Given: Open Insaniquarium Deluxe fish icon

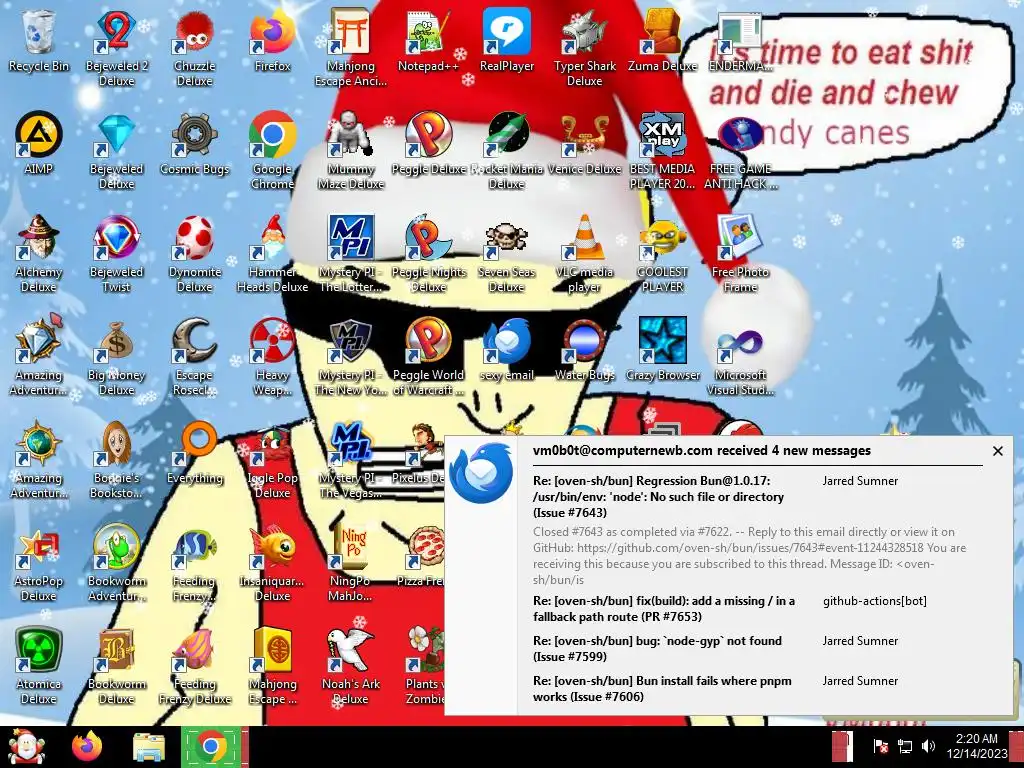Looking at the screenshot, I should 272,563.
